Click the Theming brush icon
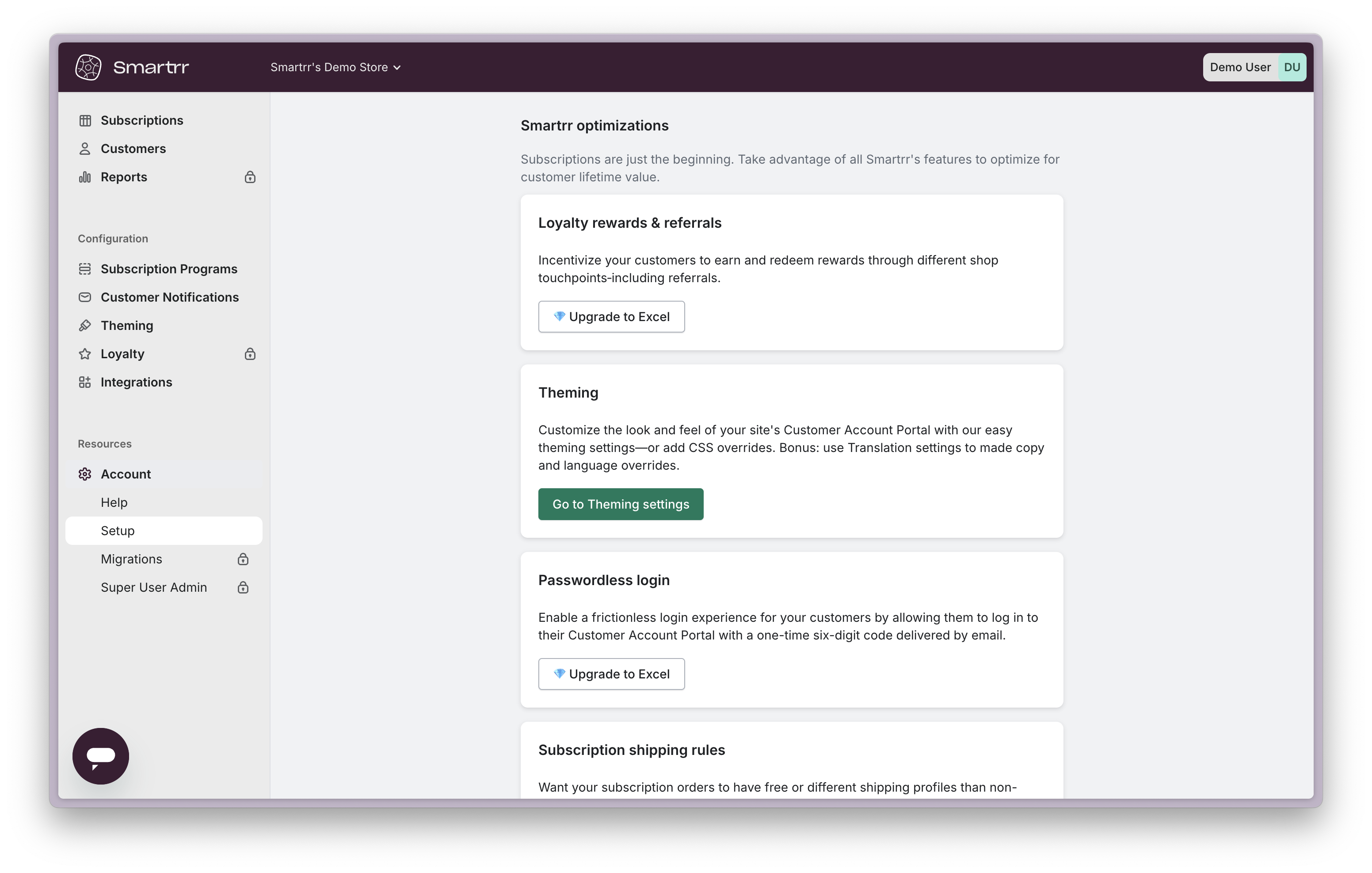 [85, 325]
